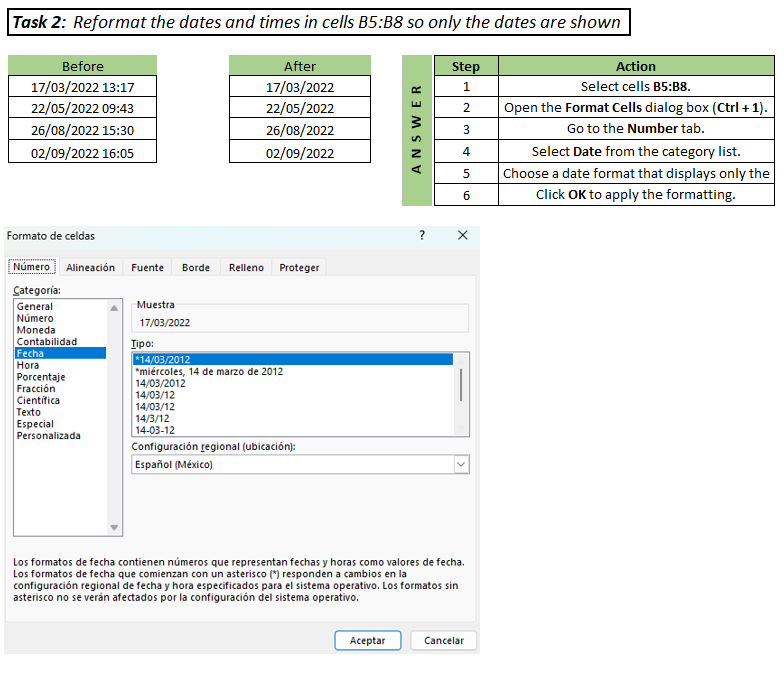Select Número in category list
Screen dimensions: 784x673
pyautogui.click(x=60, y=318)
